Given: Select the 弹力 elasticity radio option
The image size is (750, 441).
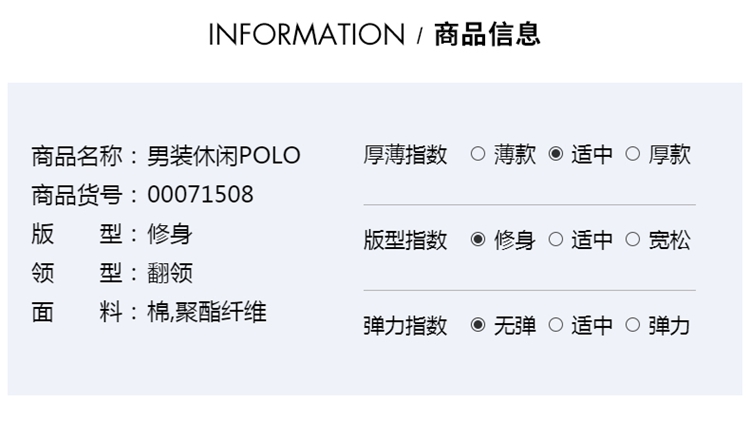Looking at the screenshot, I should (632, 325).
